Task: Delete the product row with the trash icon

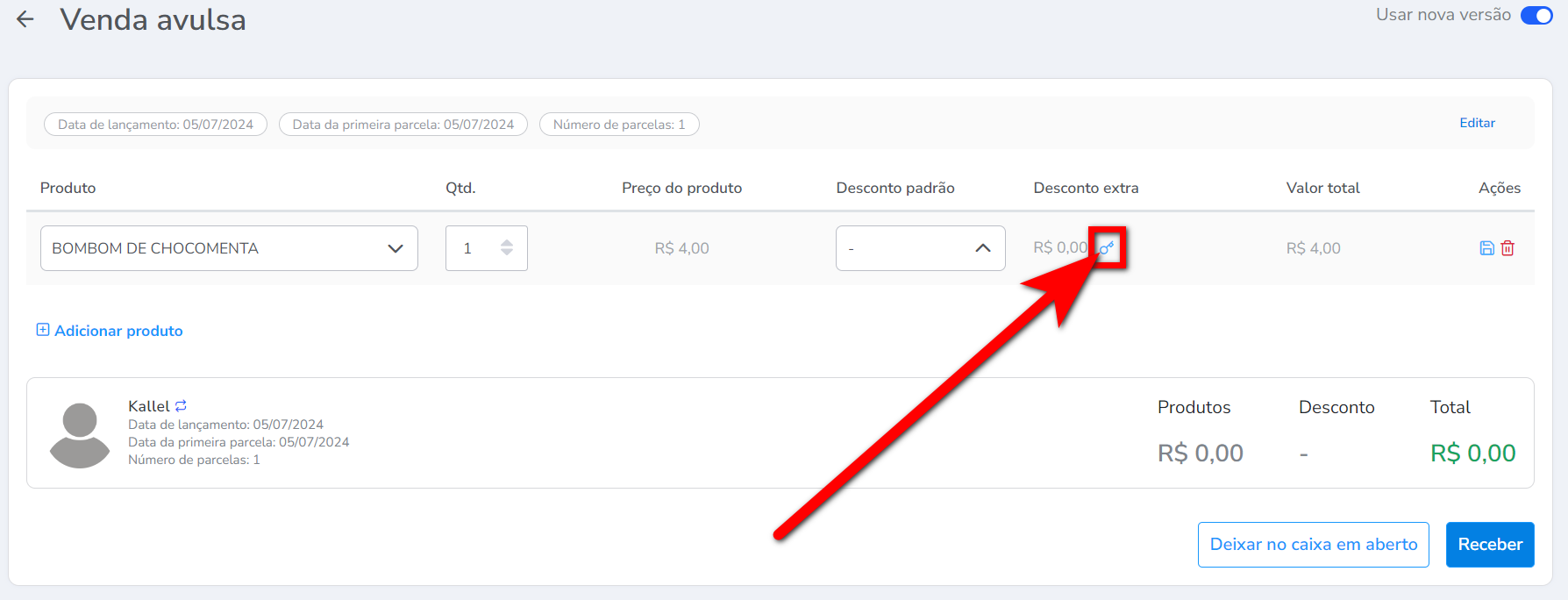Action: click(x=1507, y=248)
